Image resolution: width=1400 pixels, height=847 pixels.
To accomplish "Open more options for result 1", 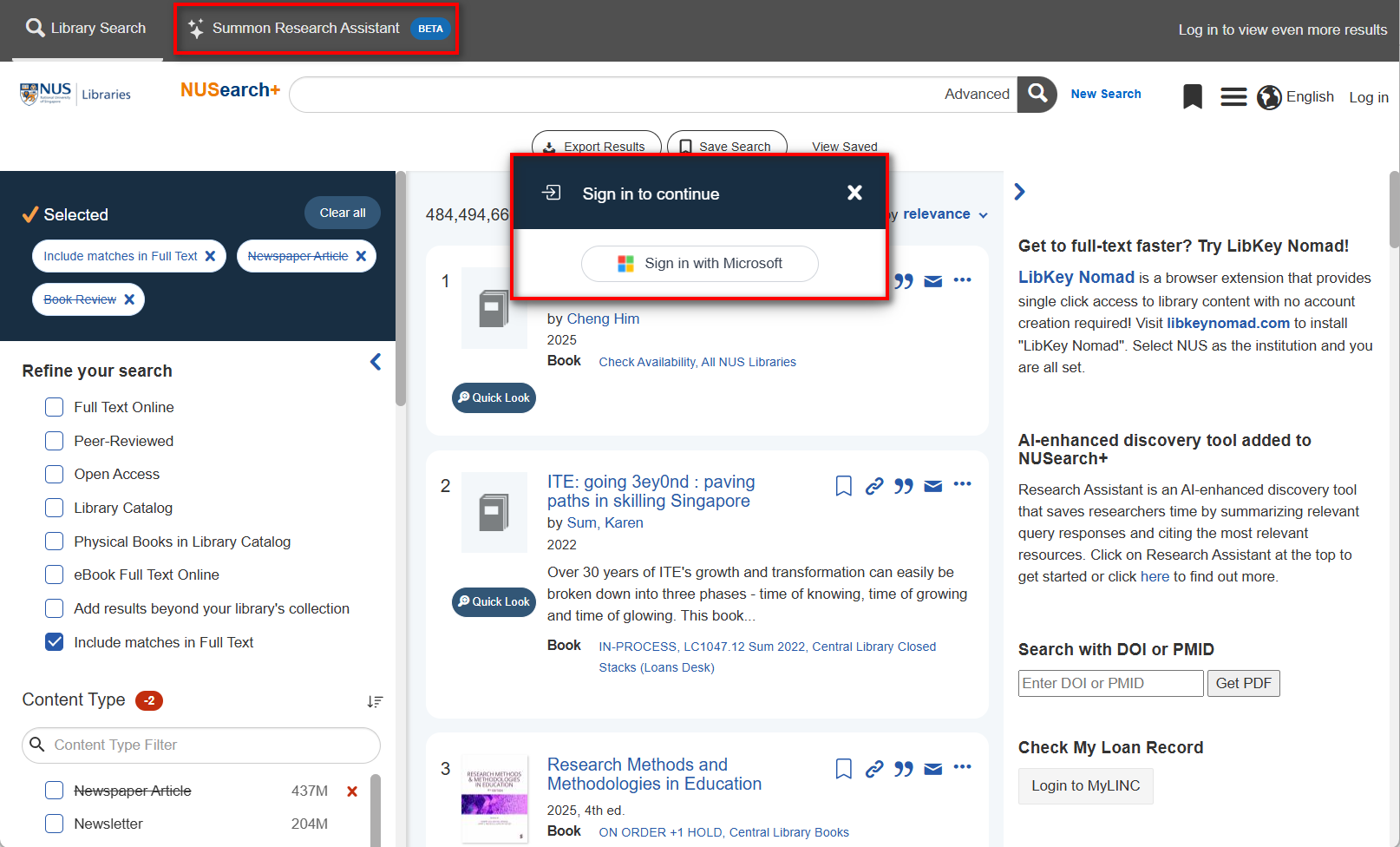I will (x=963, y=279).
